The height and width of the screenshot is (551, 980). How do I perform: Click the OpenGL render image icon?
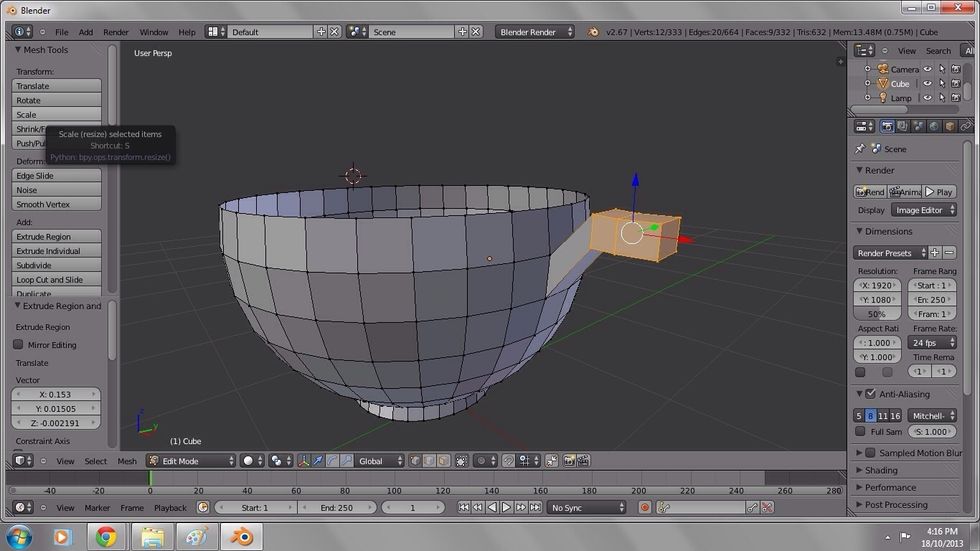pos(569,461)
